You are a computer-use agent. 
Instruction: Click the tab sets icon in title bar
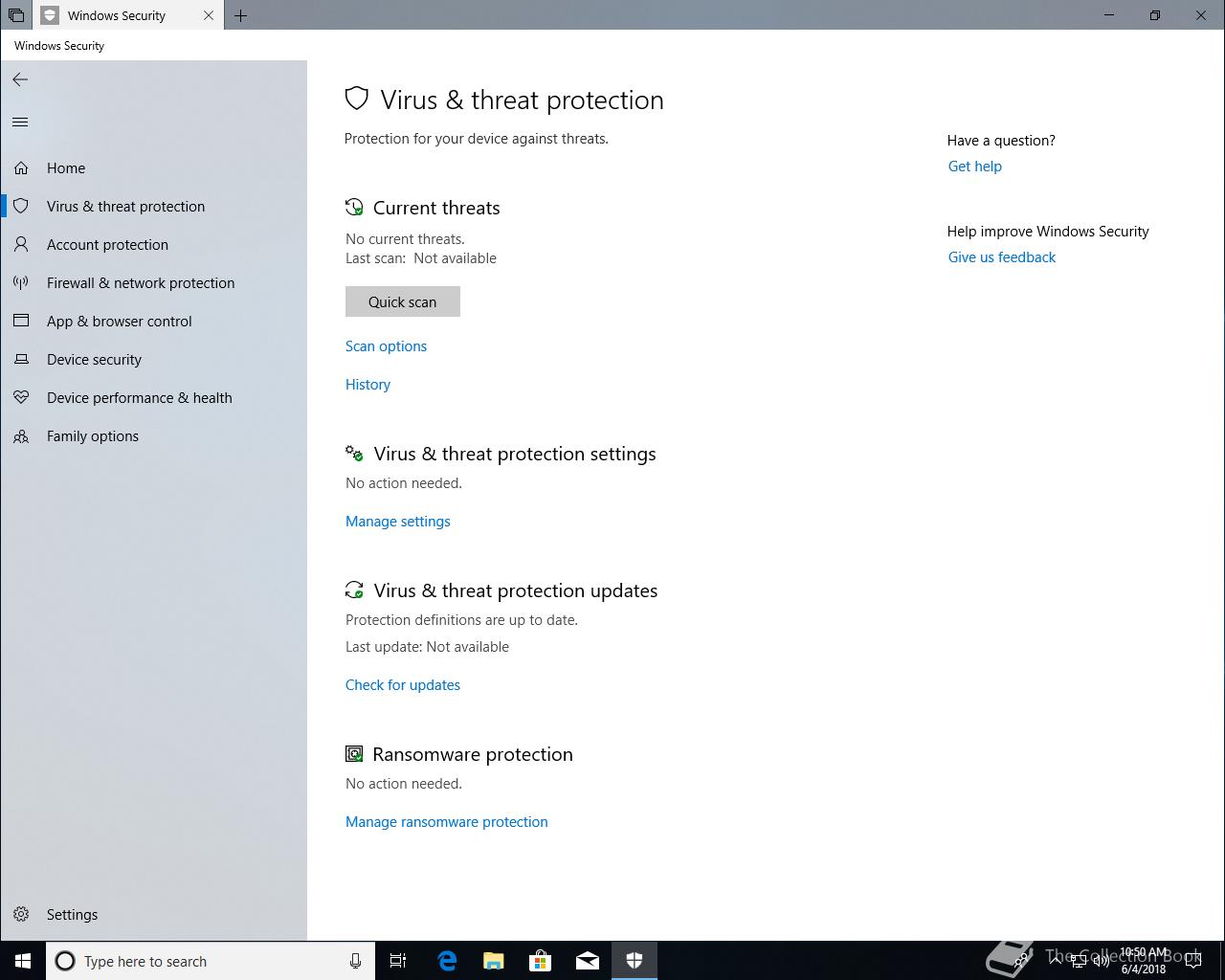(x=16, y=15)
